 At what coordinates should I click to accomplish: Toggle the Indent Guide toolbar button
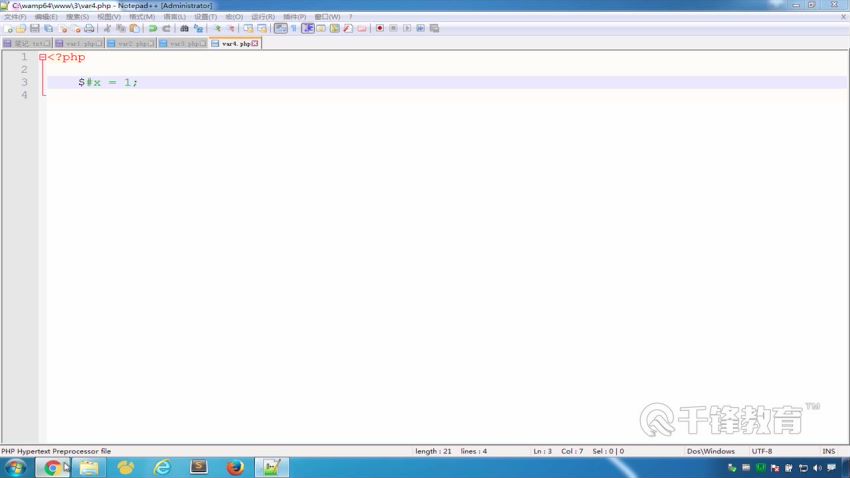[x=307, y=28]
